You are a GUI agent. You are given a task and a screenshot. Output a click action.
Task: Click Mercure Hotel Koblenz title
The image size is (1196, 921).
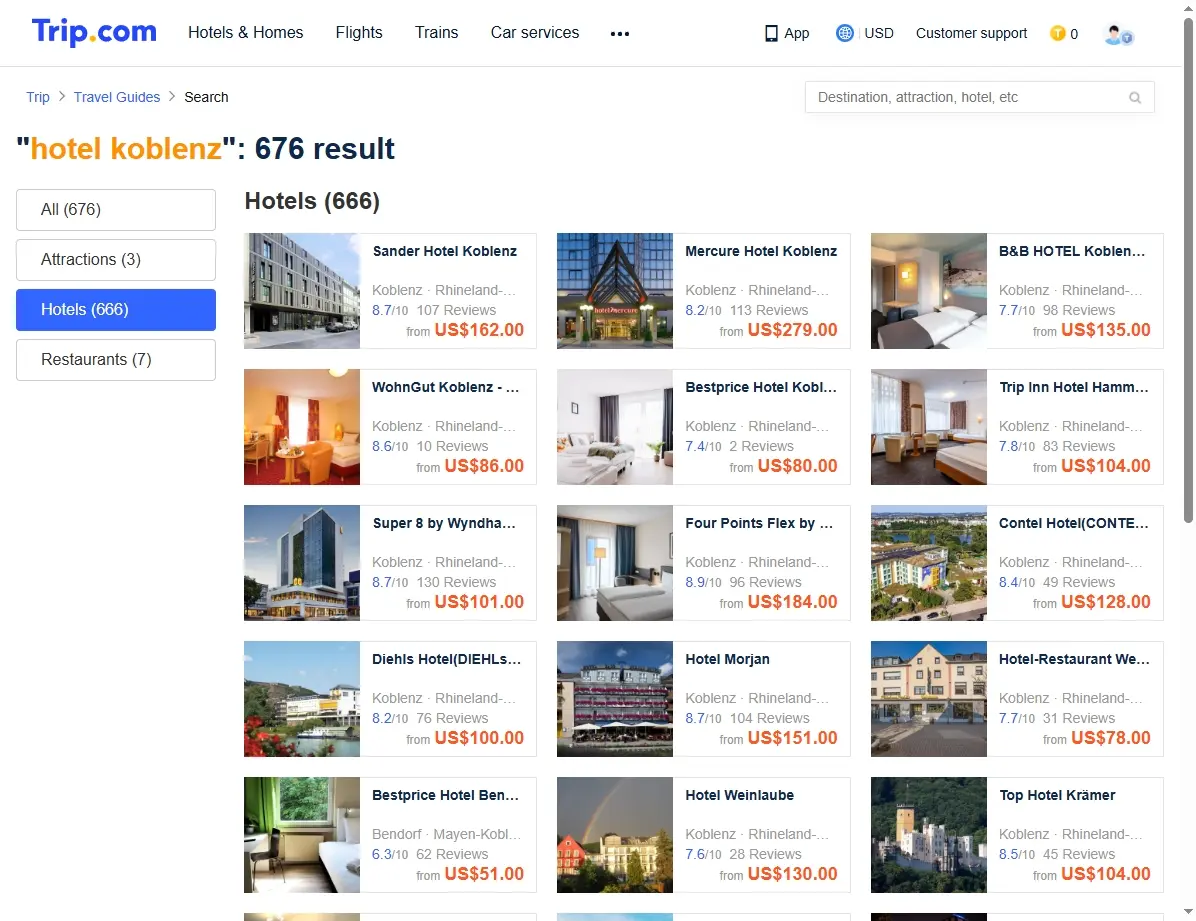tap(761, 251)
